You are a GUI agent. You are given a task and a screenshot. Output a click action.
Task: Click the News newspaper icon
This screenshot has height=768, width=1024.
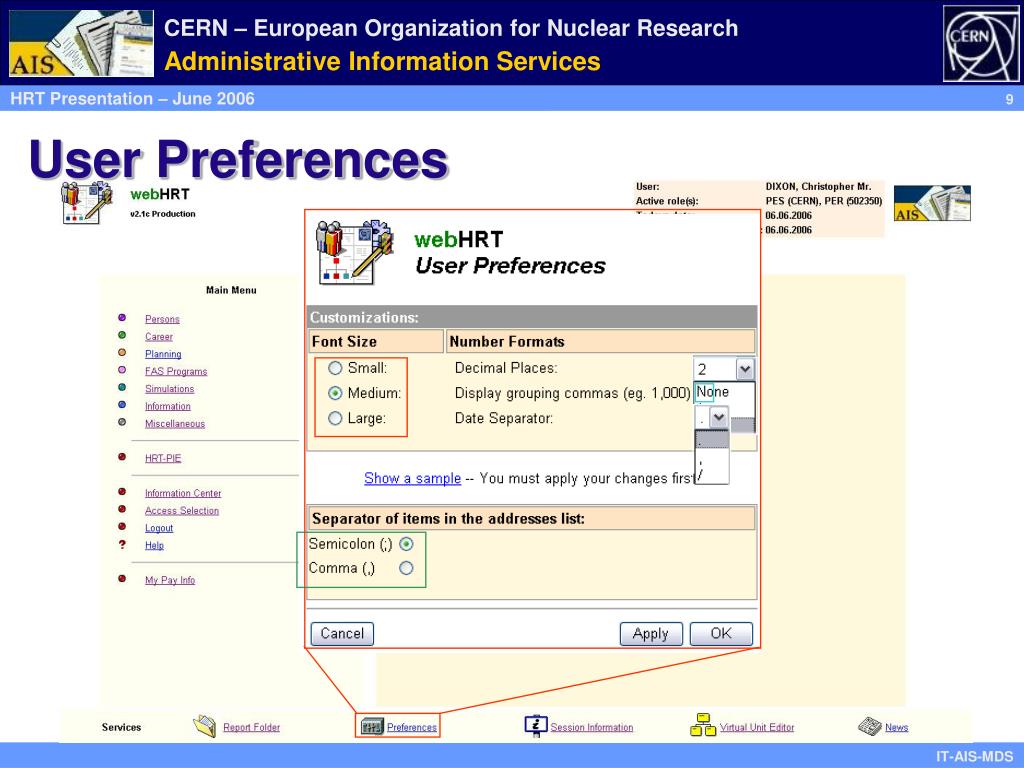click(869, 726)
